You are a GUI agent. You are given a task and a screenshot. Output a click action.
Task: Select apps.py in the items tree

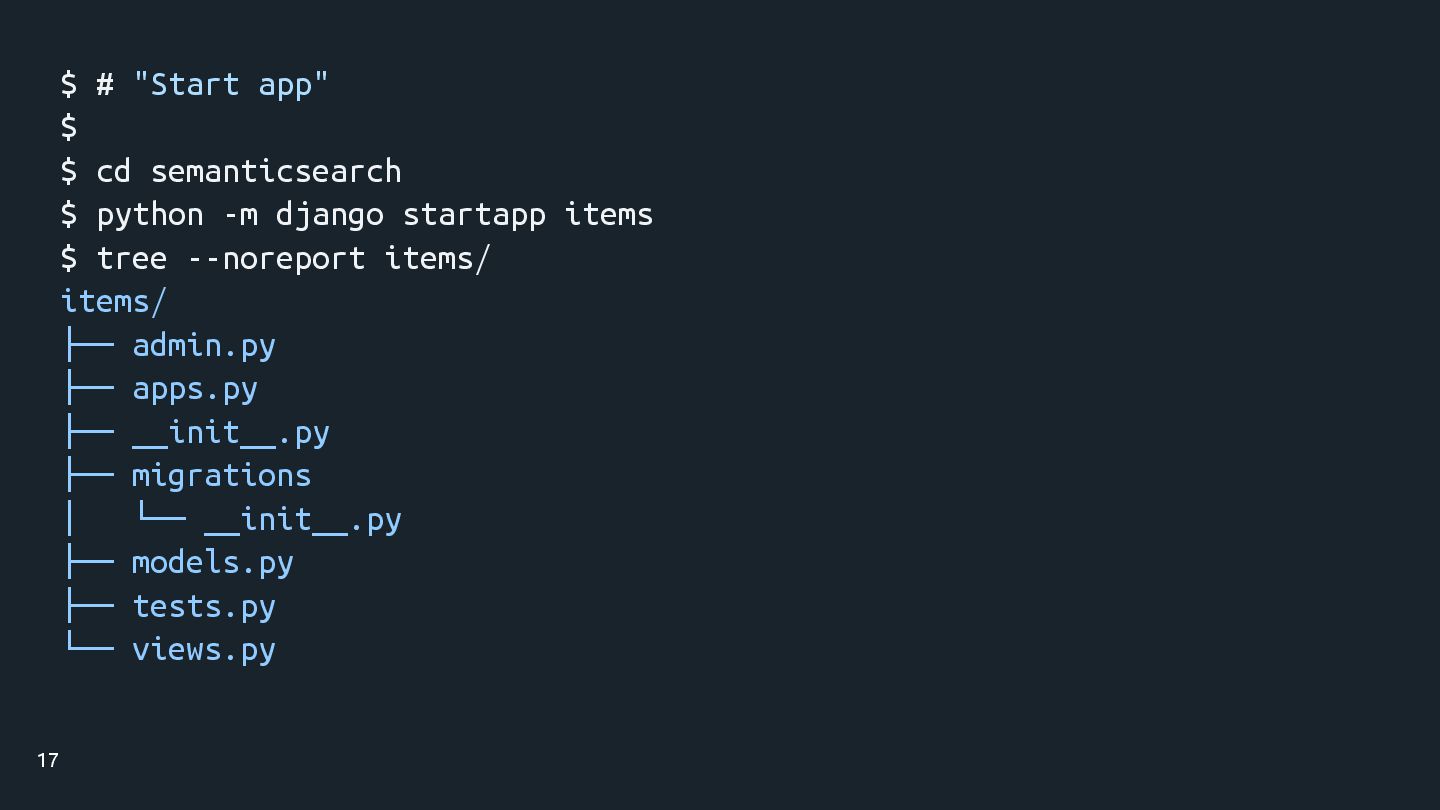(195, 389)
